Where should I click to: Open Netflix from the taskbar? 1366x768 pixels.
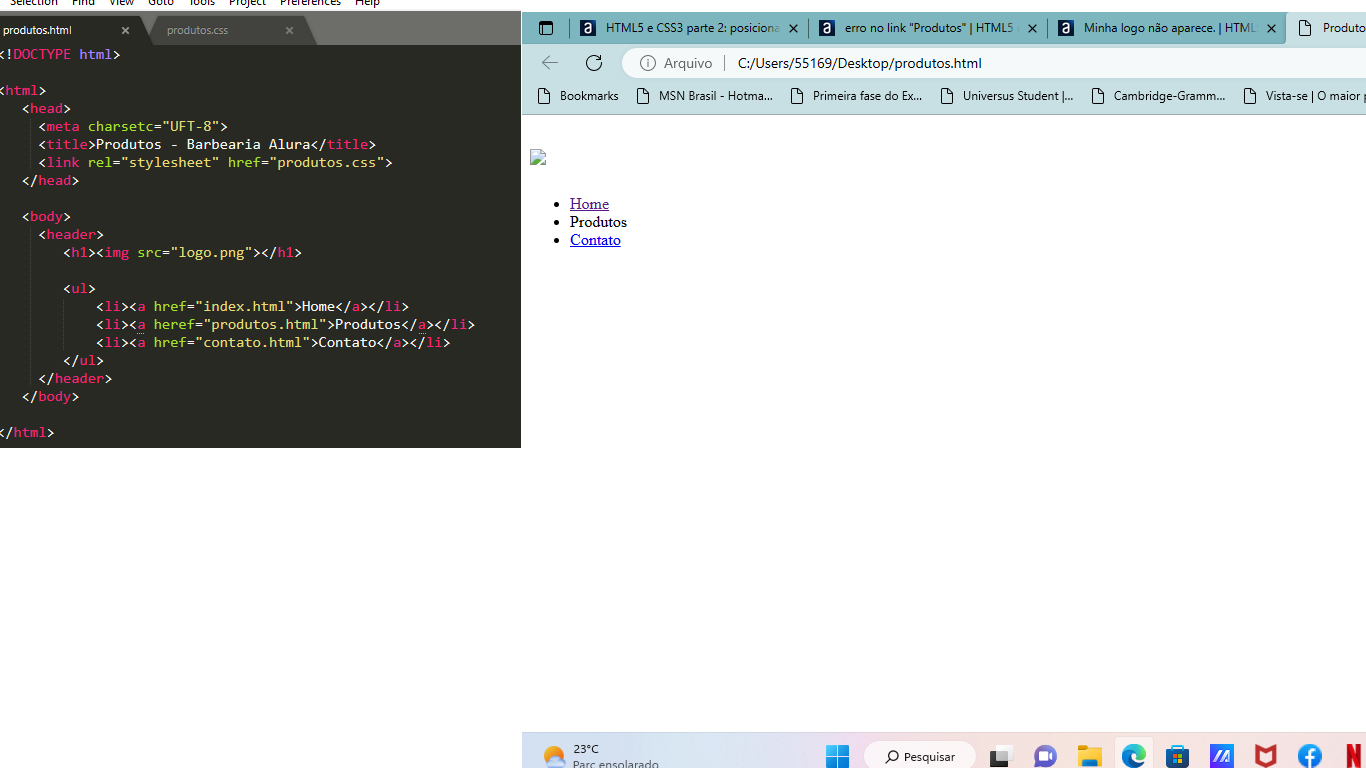tap(1354, 756)
